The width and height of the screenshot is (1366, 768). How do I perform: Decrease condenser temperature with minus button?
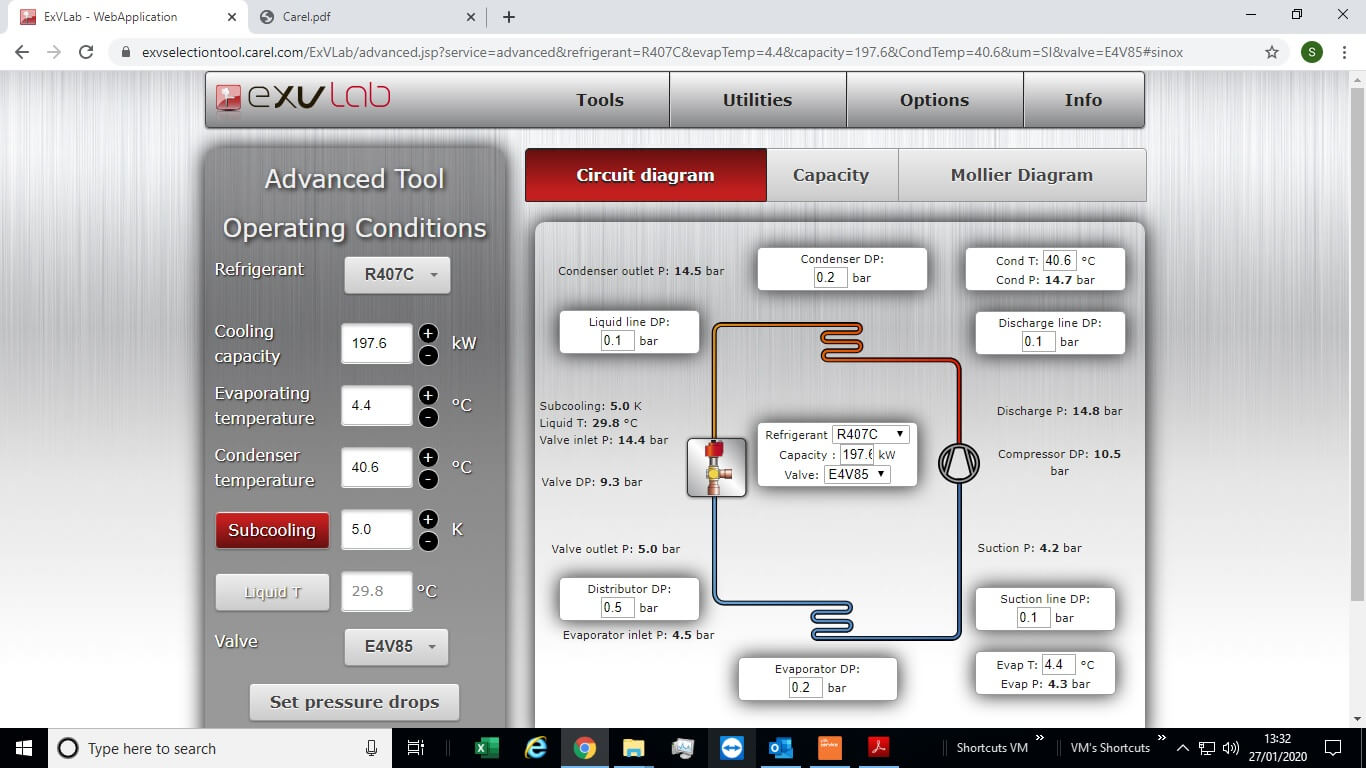click(x=428, y=479)
